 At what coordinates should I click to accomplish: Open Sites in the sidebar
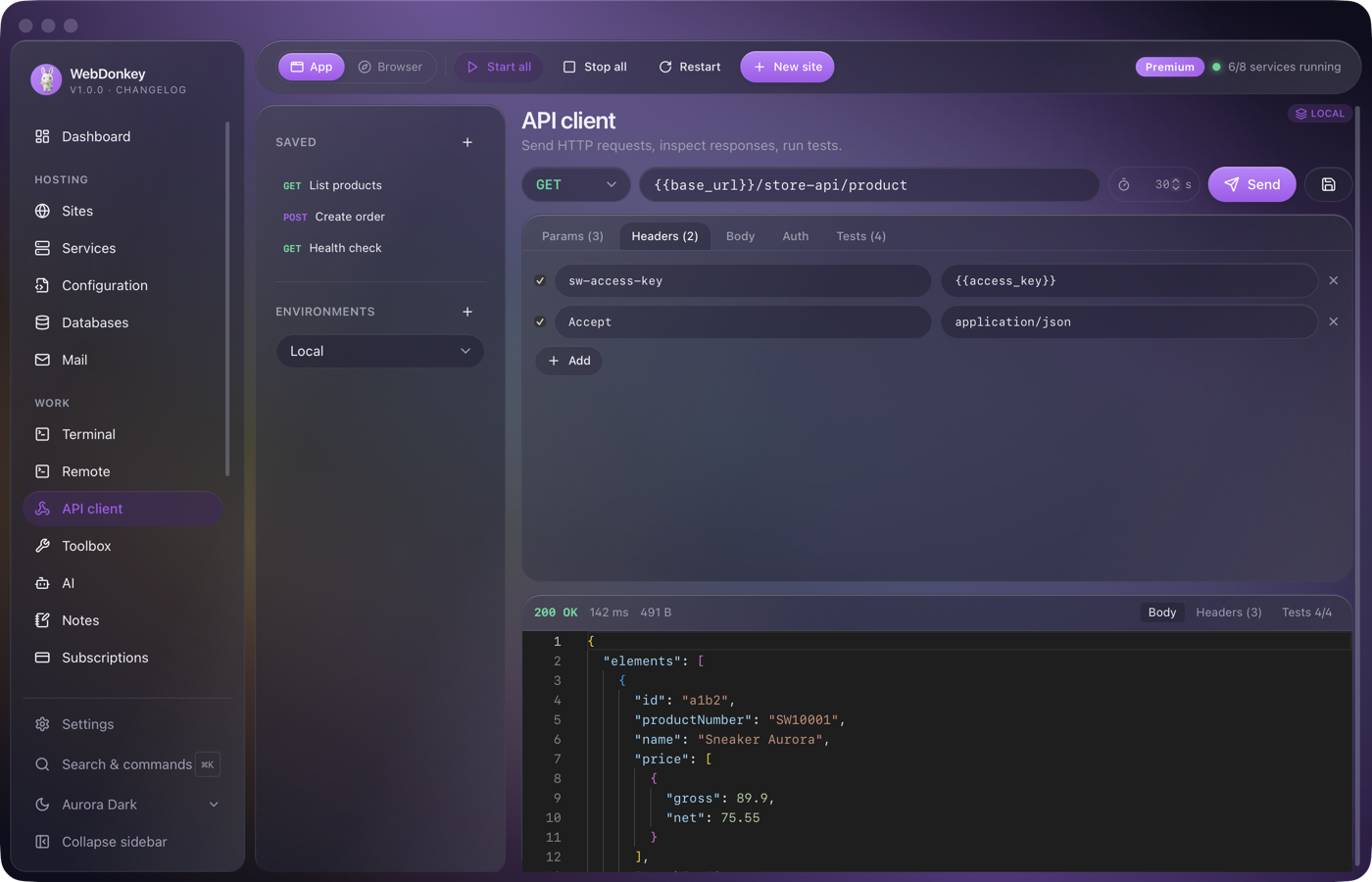coord(122,211)
